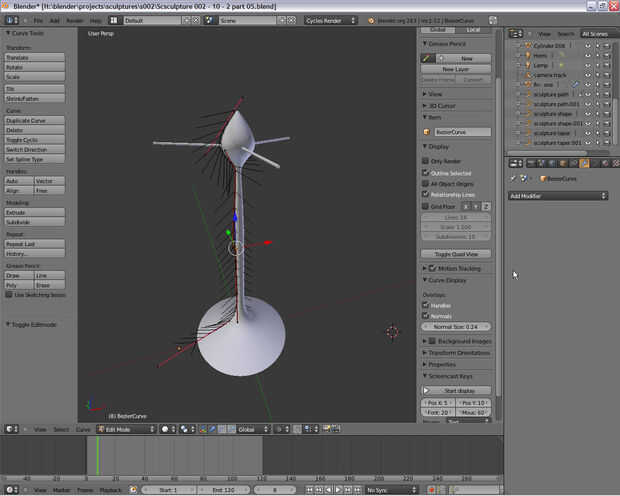
Task: Hide sculpture path in outliner with eye
Action: (588, 94)
